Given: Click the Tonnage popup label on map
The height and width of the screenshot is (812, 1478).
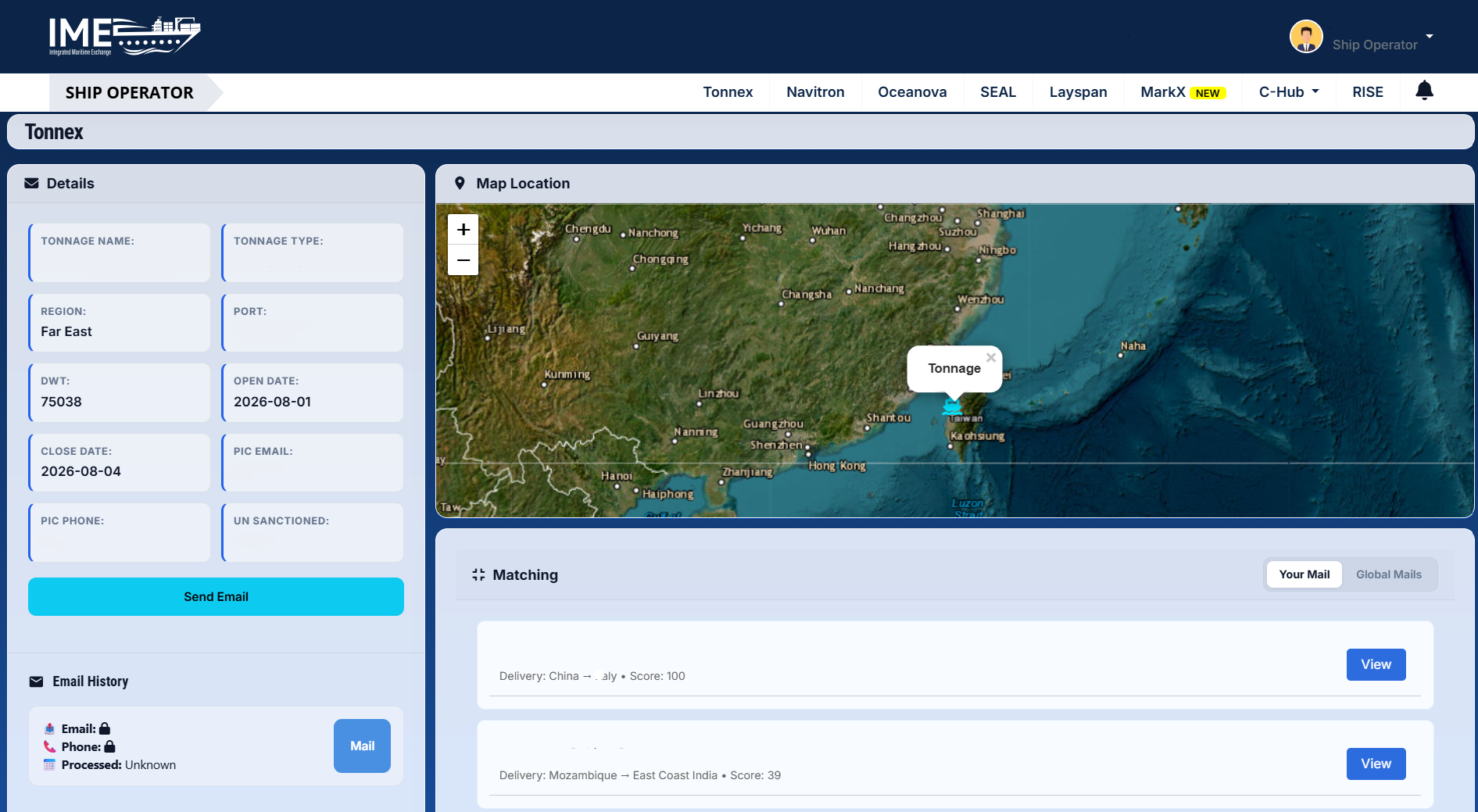Looking at the screenshot, I should (x=954, y=368).
